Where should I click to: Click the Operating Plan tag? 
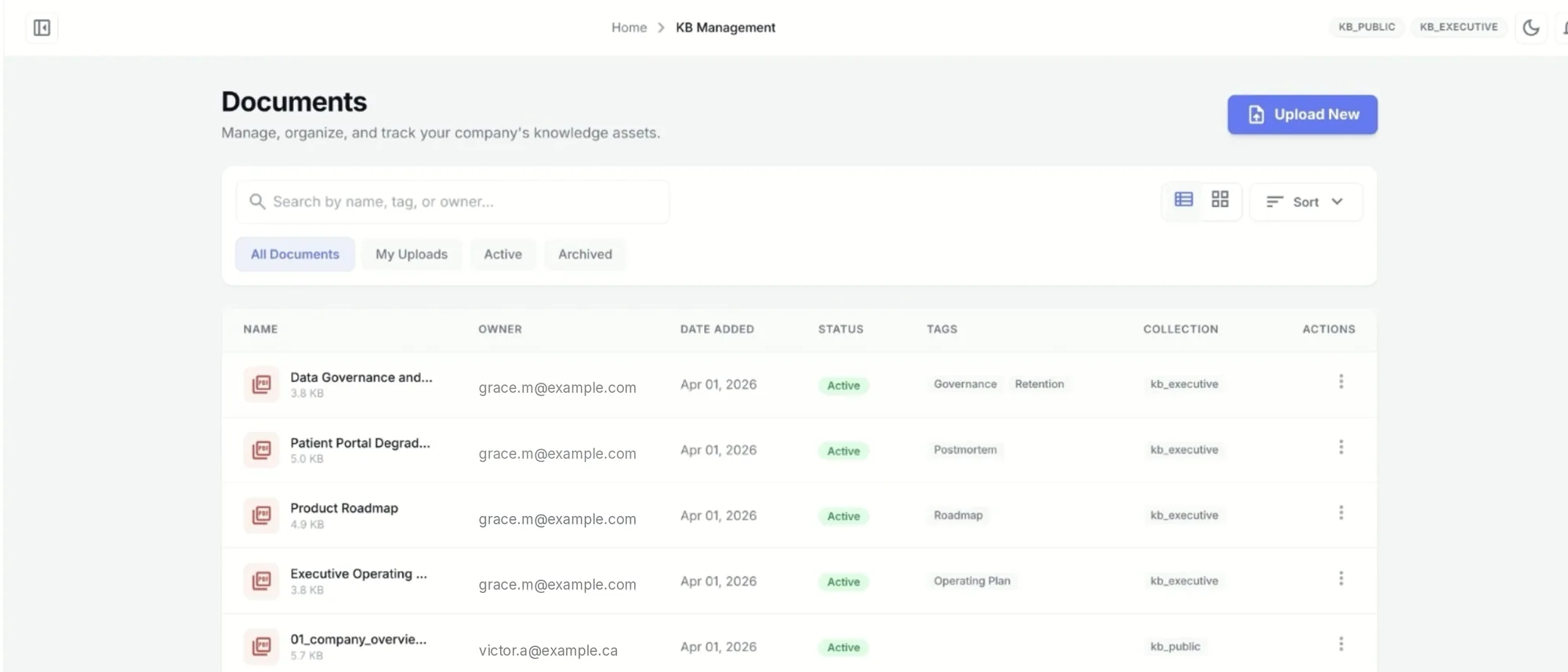click(x=971, y=581)
